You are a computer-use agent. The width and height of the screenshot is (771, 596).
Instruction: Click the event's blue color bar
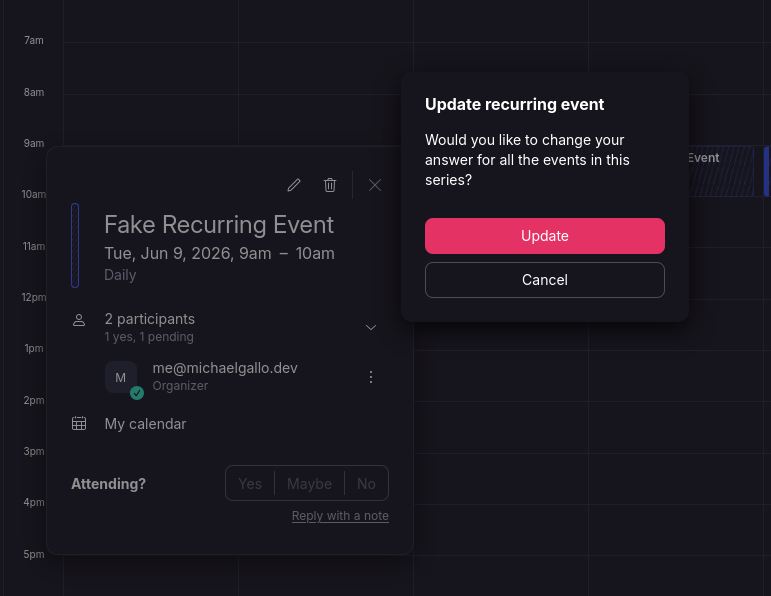(x=75, y=245)
